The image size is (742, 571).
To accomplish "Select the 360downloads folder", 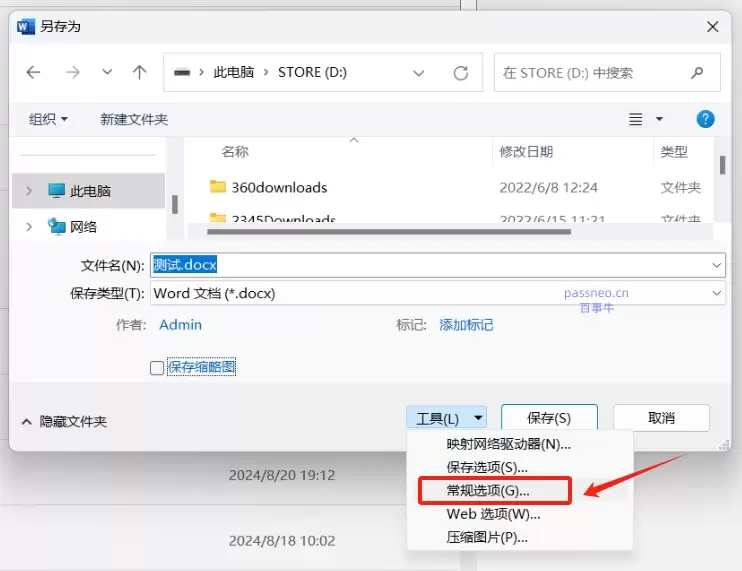I will (279, 188).
